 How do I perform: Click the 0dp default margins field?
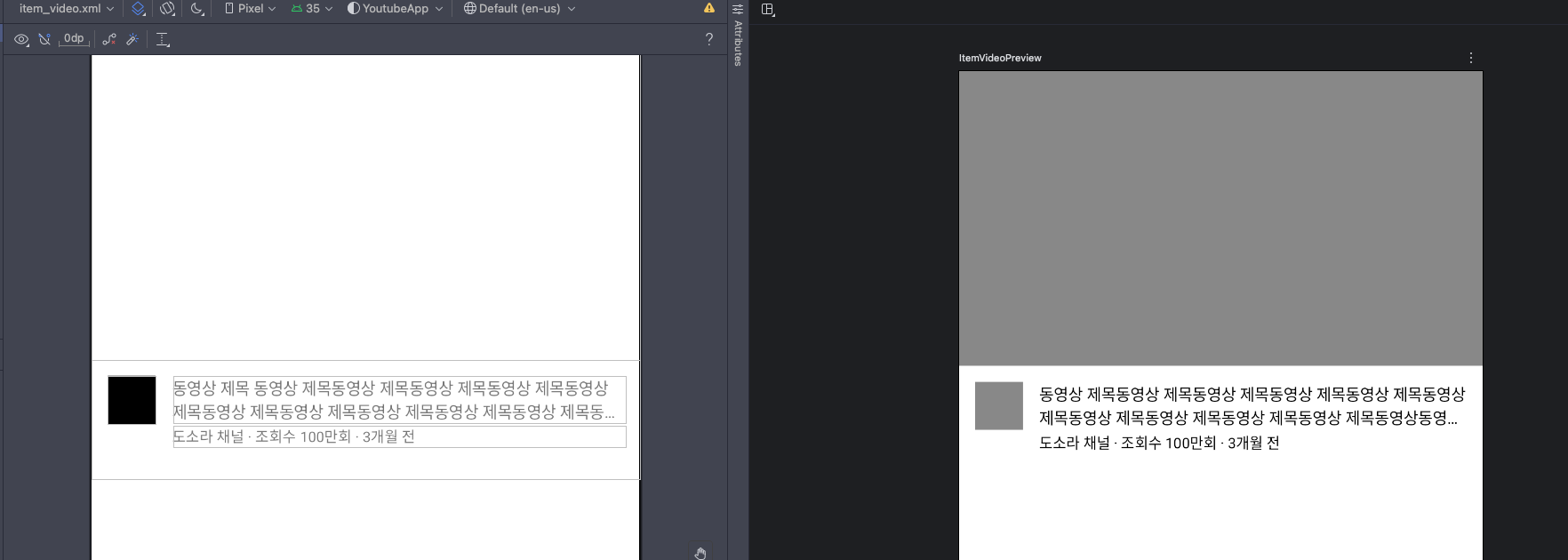[74, 39]
